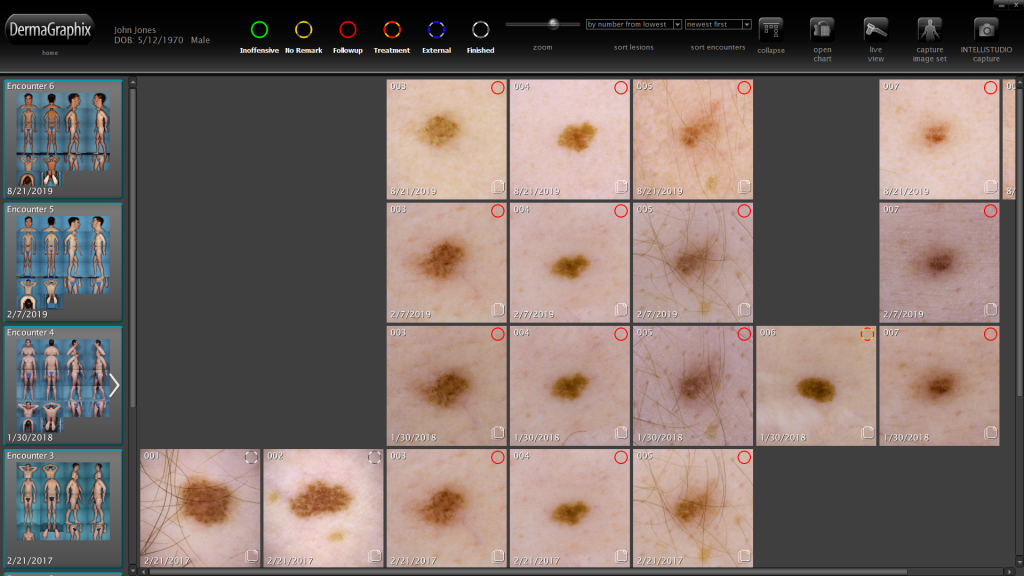Click capture image set body icon
Viewport: 1024px width, 576px height.
929,30
